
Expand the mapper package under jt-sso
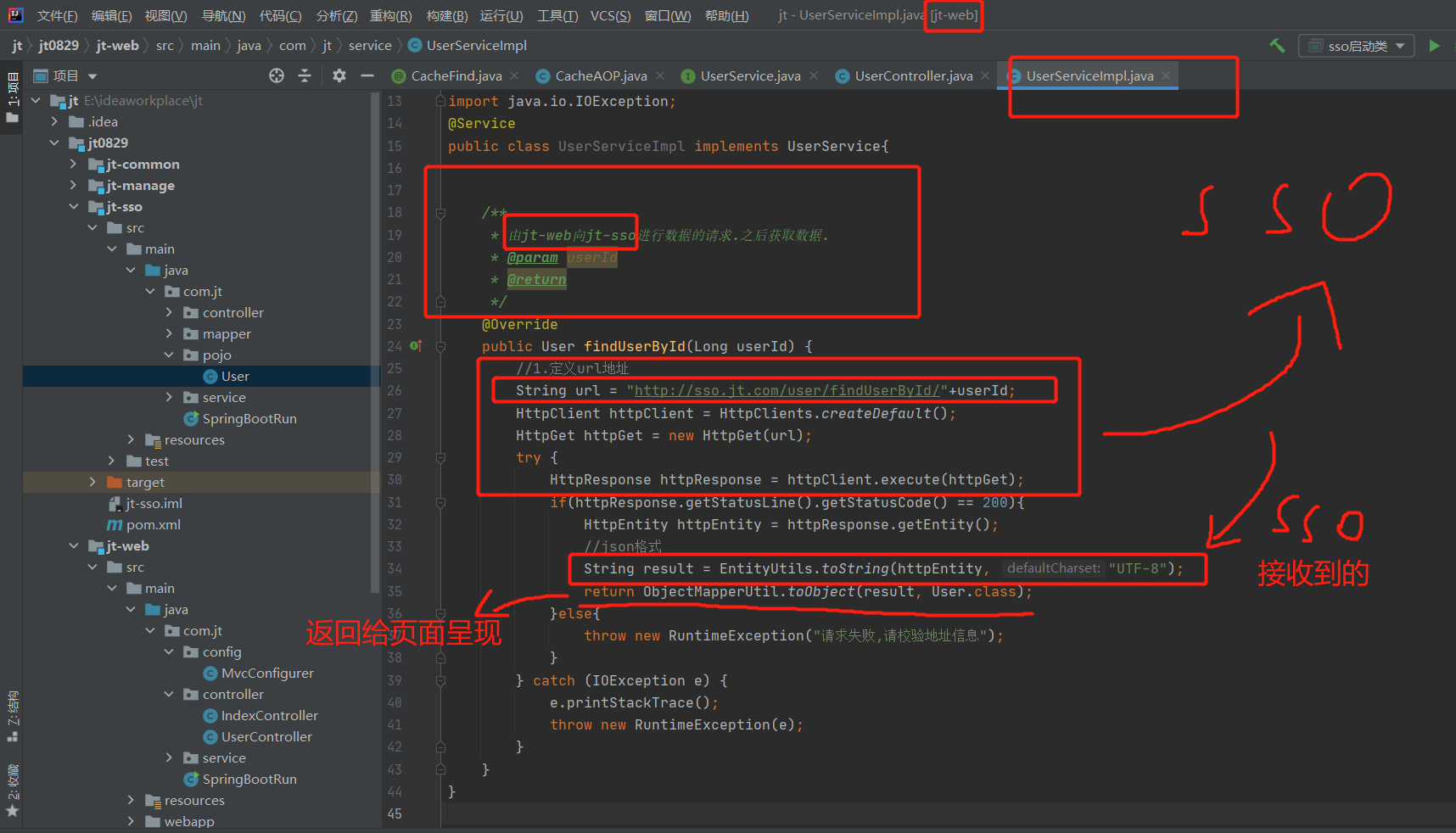coord(169,334)
